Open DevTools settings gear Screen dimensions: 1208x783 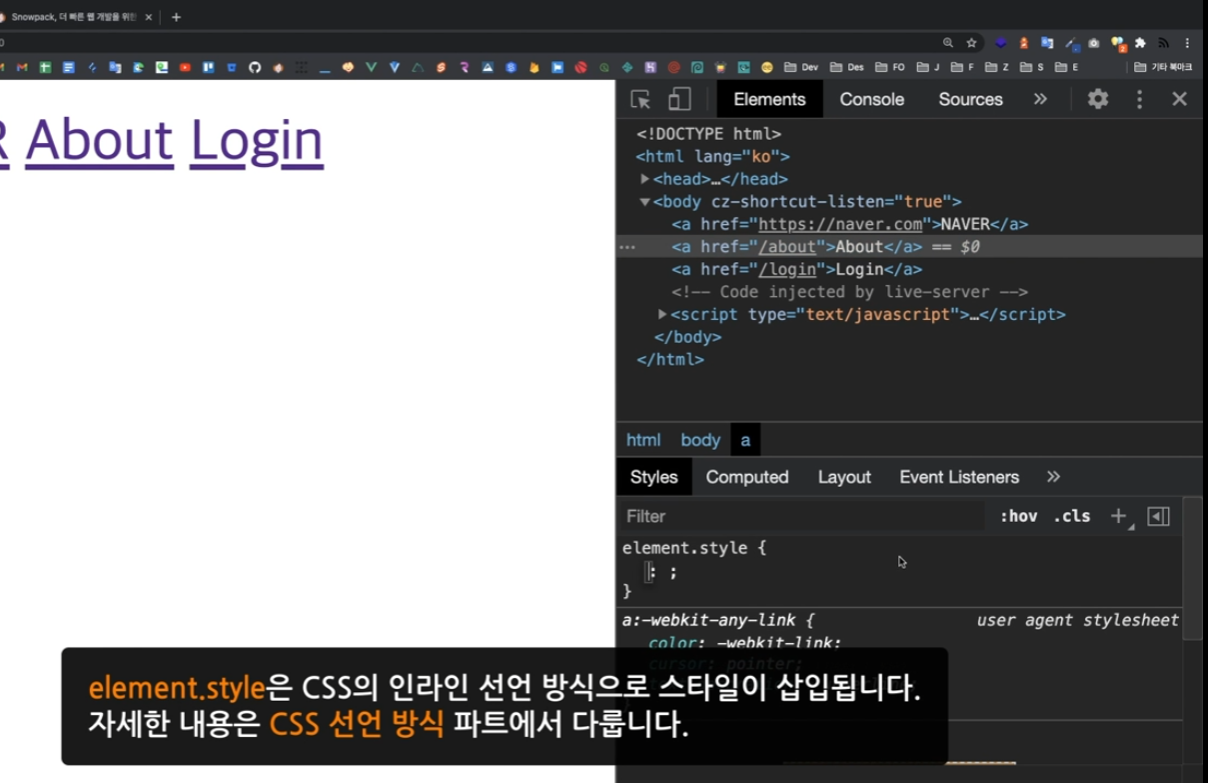pos(1098,99)
